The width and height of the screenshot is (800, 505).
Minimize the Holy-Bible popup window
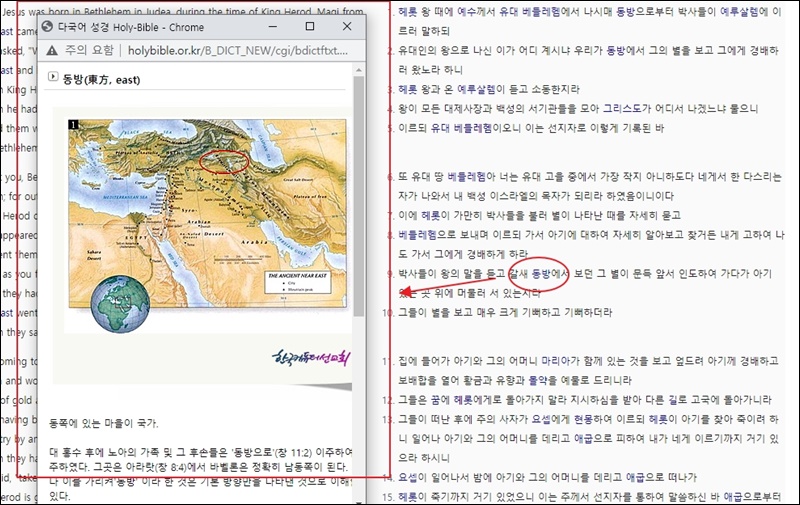click(273, 27)
